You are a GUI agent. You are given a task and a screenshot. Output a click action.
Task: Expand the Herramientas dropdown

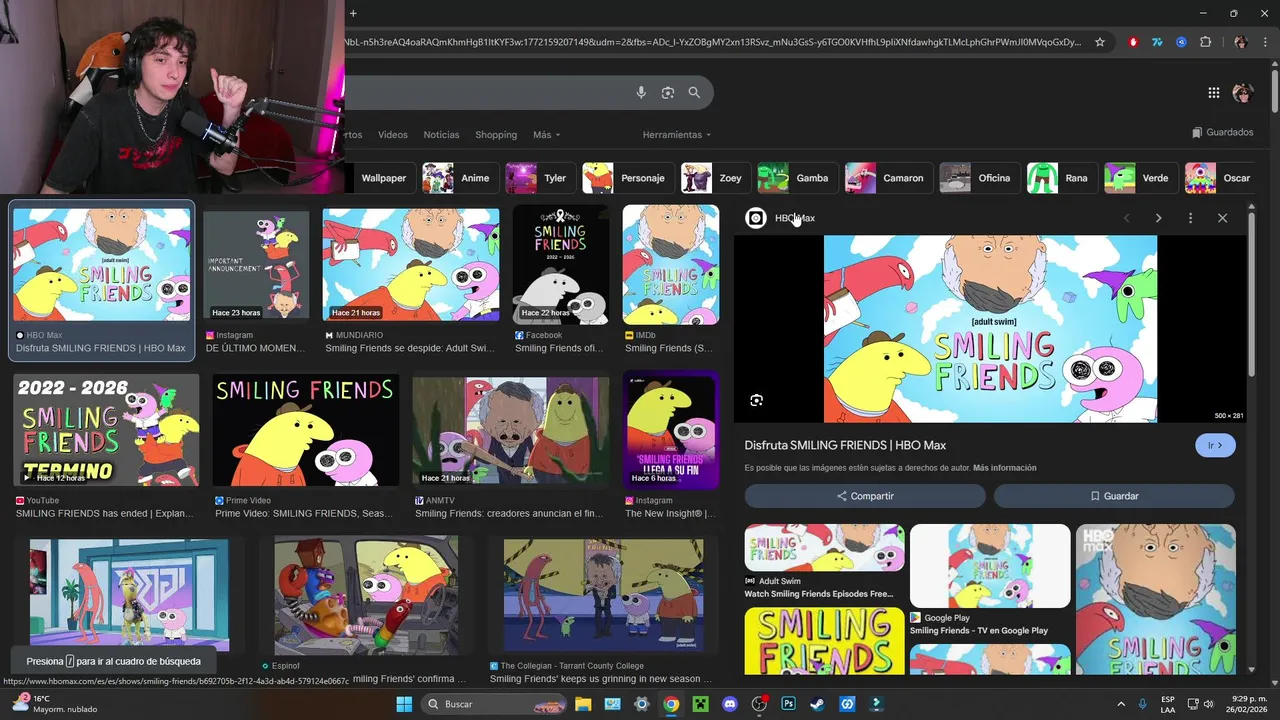(x=676, y=135)
